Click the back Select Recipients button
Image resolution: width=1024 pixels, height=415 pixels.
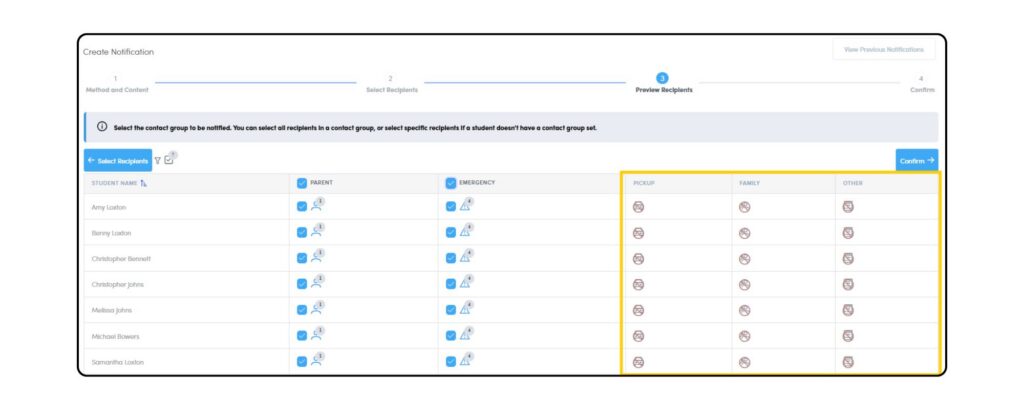[x=118, y=160]
